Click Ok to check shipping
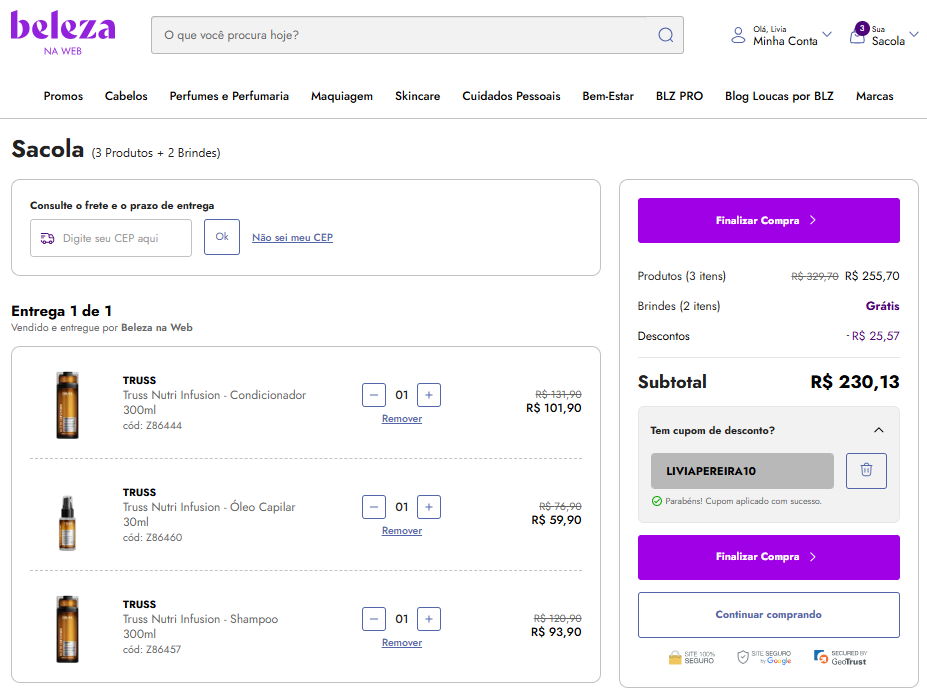The height and width of the screenshot is (694, 927). pyautogui.click(x=222, y=237)
